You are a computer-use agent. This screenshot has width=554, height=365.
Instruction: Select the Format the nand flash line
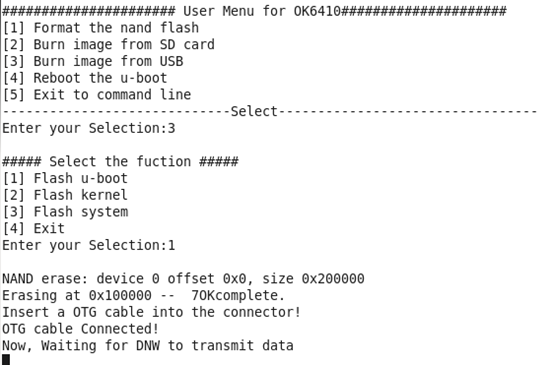coord(101,28)
